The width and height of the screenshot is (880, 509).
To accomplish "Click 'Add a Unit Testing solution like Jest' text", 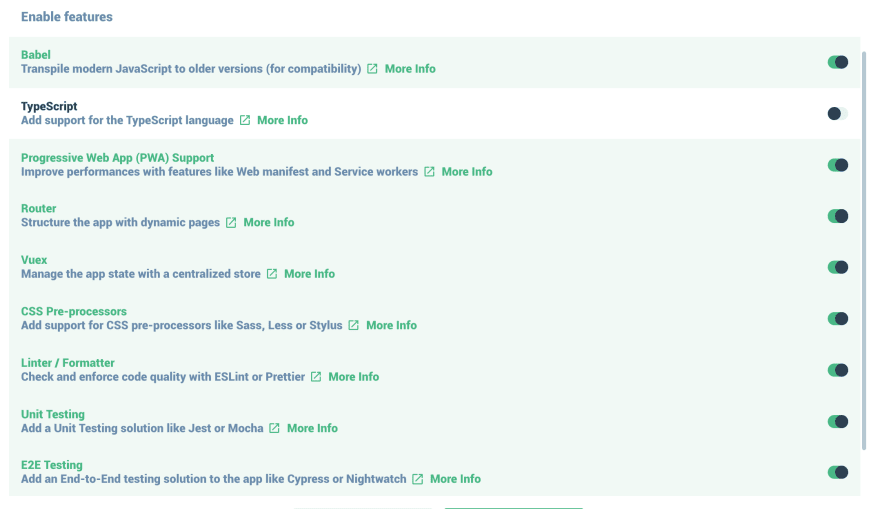I will [x=142, y=428].
